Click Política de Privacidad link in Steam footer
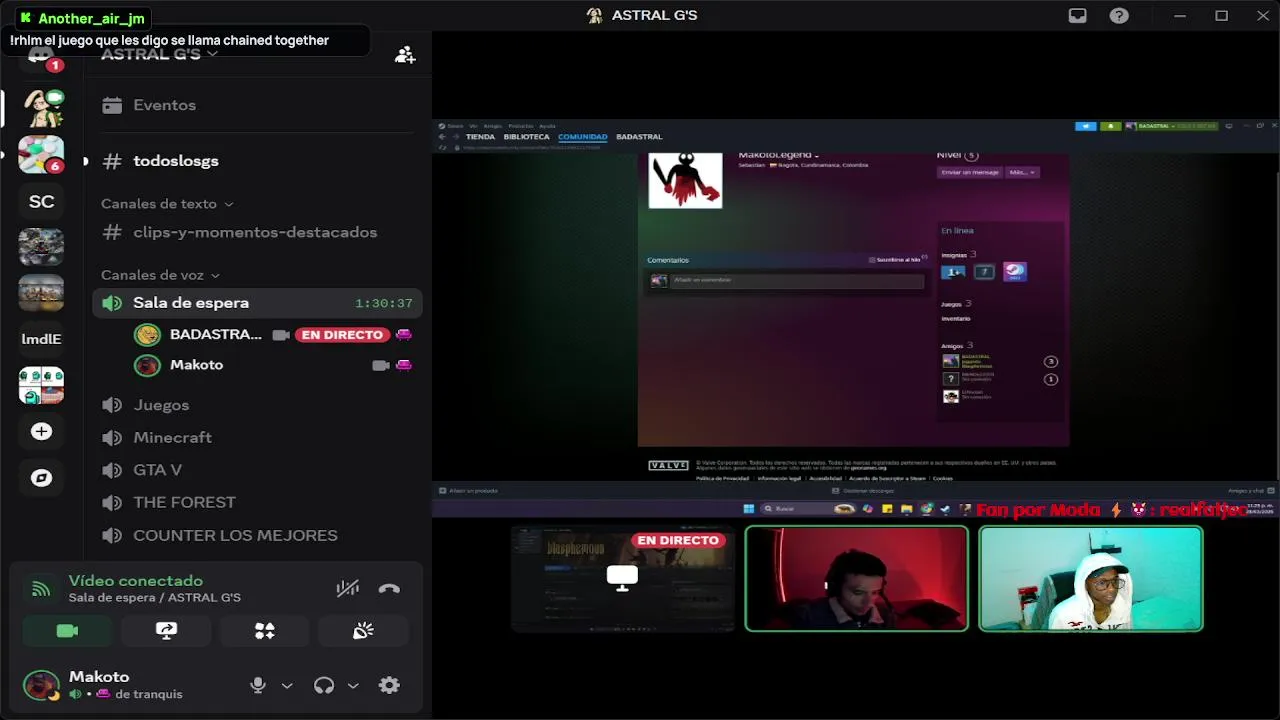The width and height of the screenshot is (1280, 720). pyautogui.click(x=723, y=479)
